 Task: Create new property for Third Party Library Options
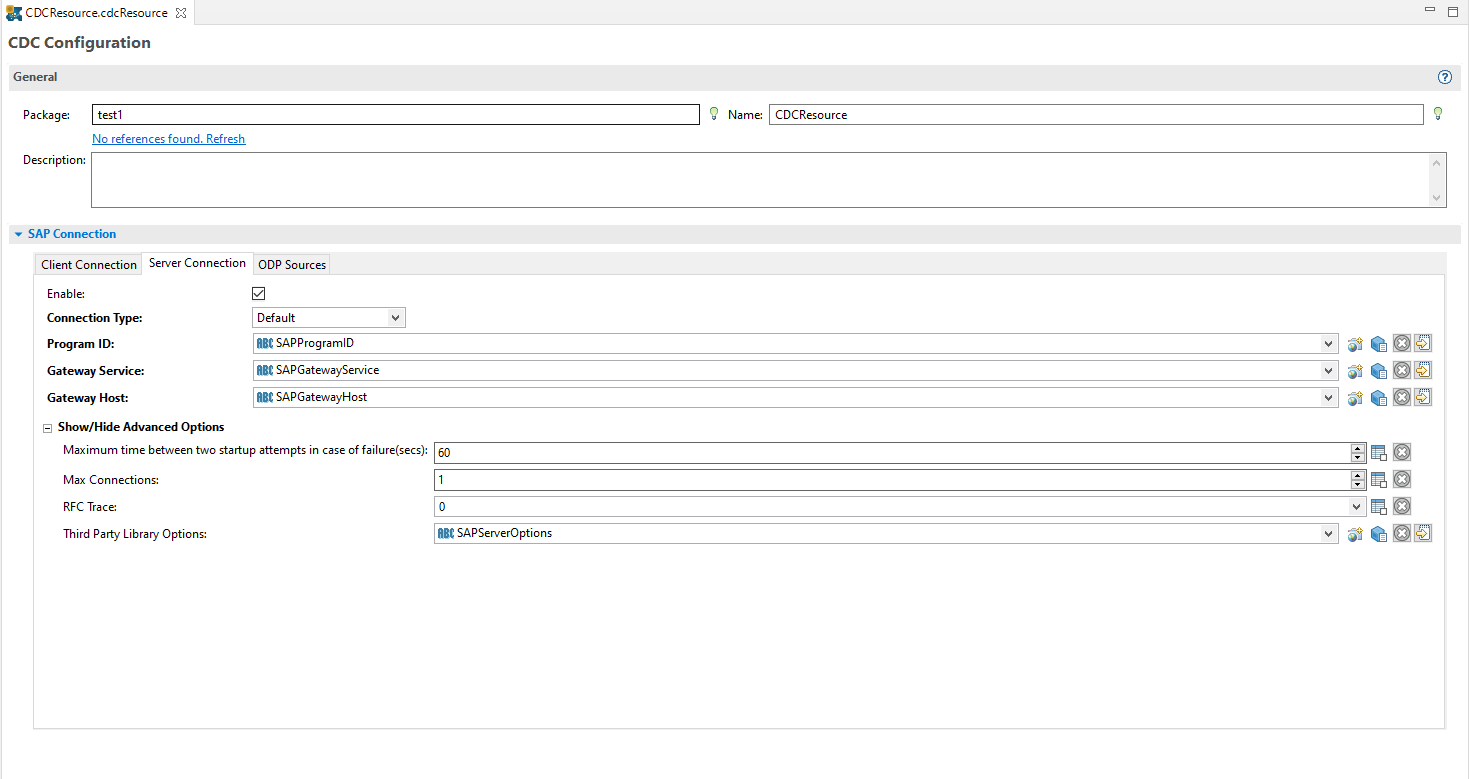1355,534
